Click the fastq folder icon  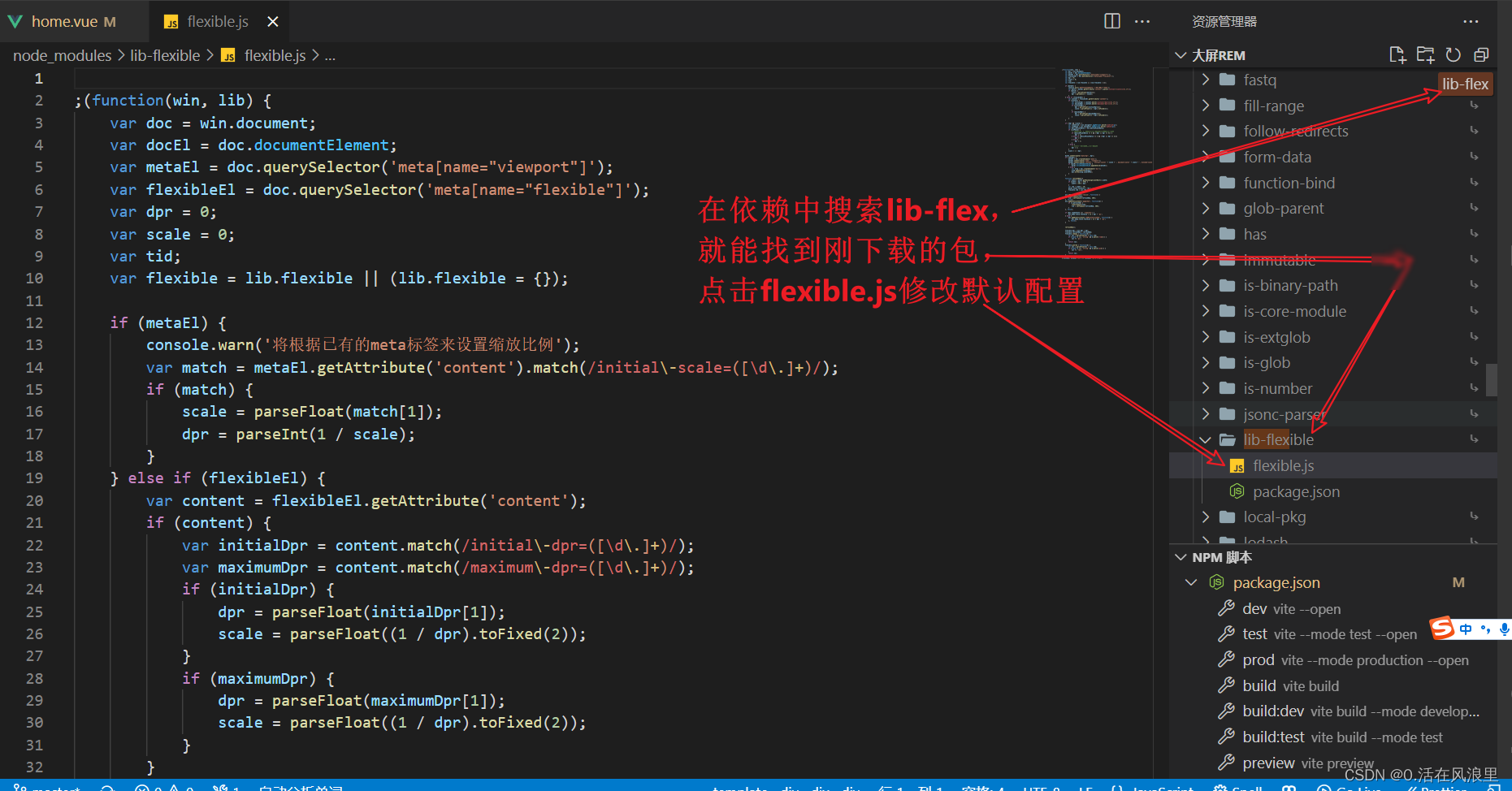(1228, 80)
